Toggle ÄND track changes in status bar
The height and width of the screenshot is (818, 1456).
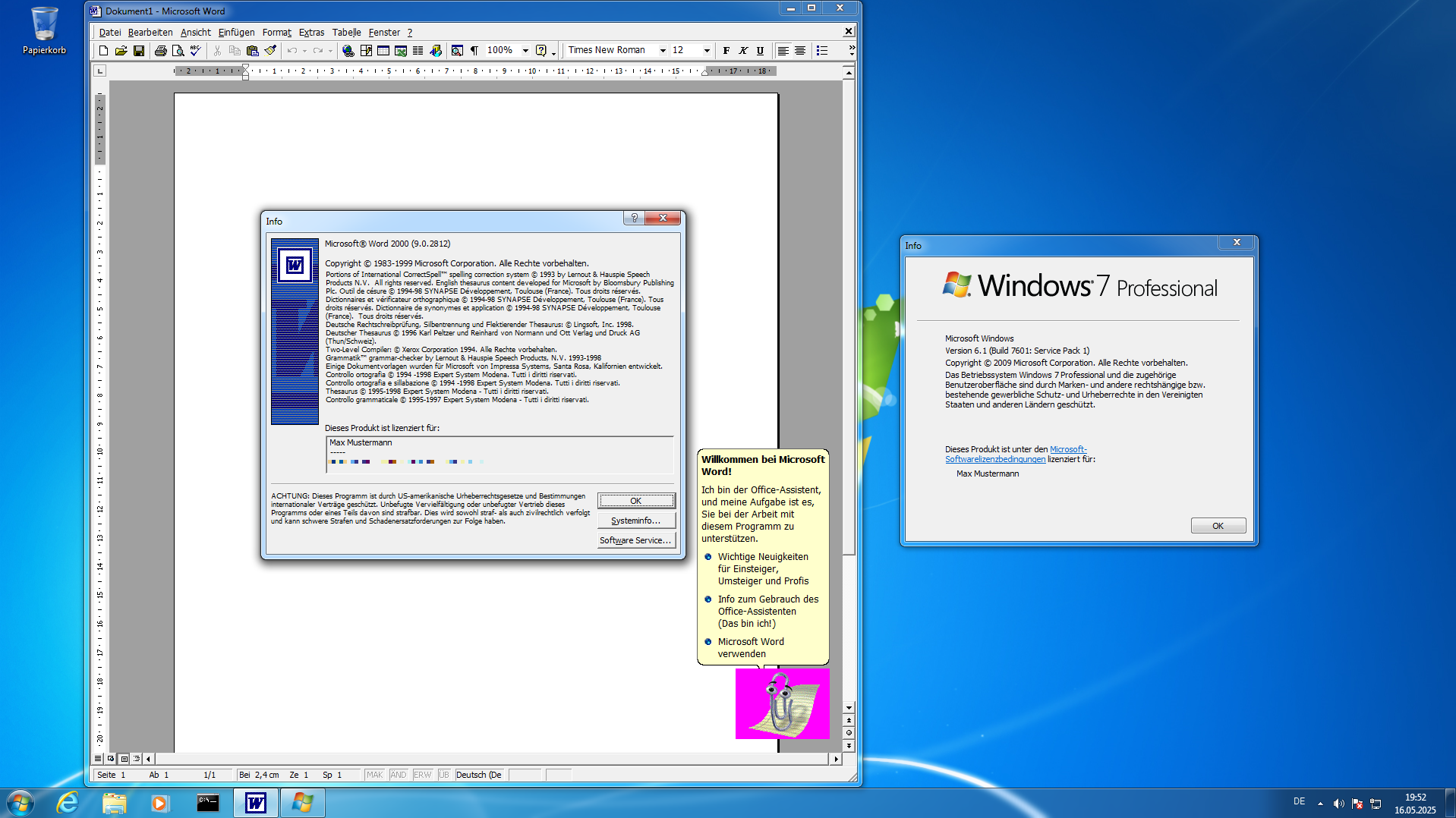point(399,775)
